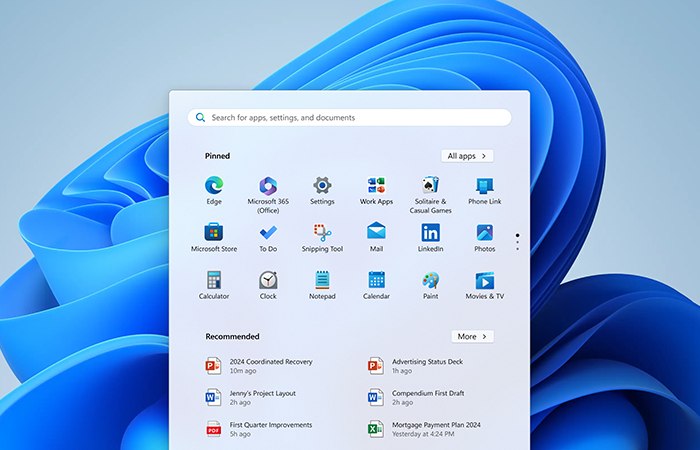The width and height of the screenshot is (700, 450).
Task: Open Phone Link
Action: (x=484, y=191)
